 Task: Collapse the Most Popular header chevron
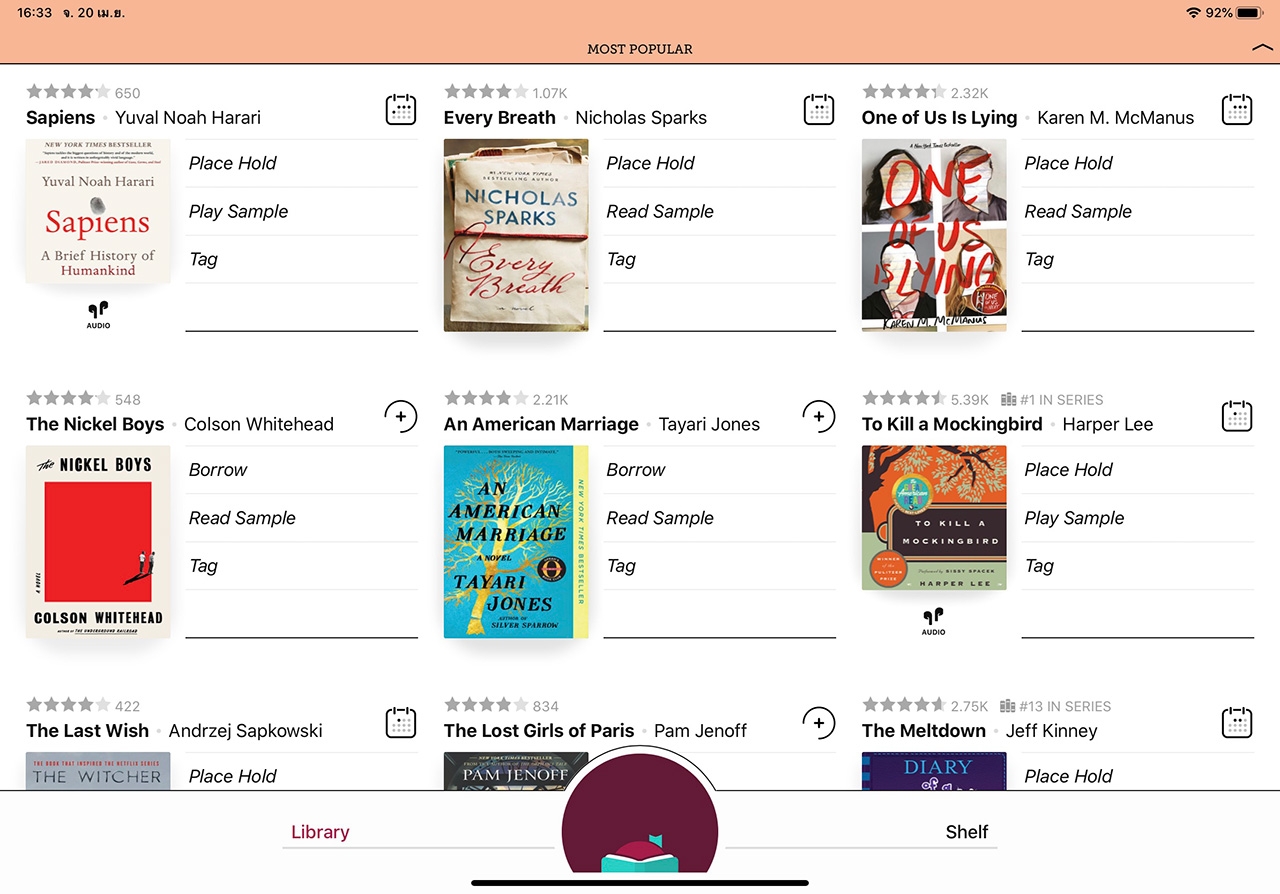click(1260, 48)
